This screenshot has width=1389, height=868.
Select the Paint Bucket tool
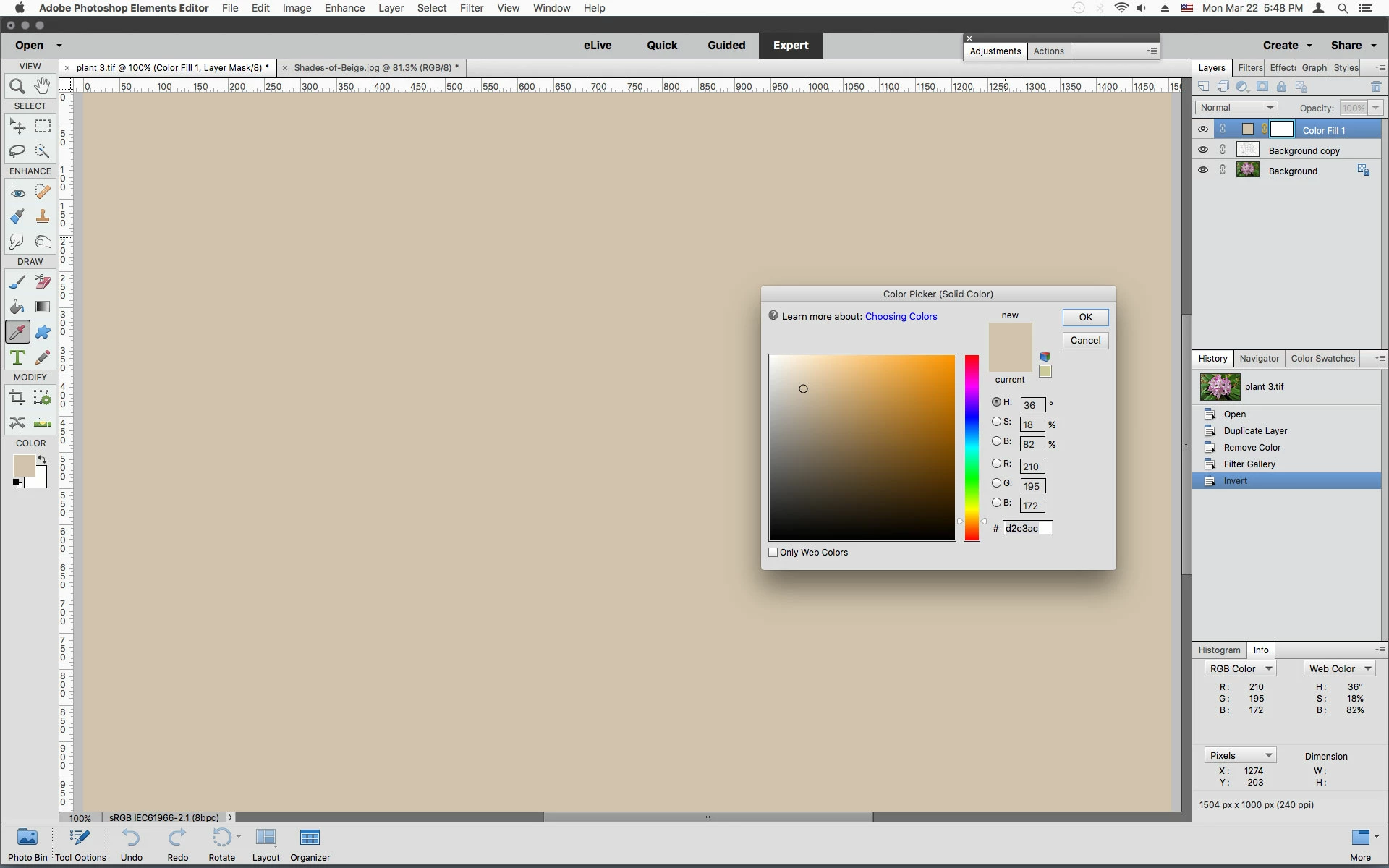point(17,307)
